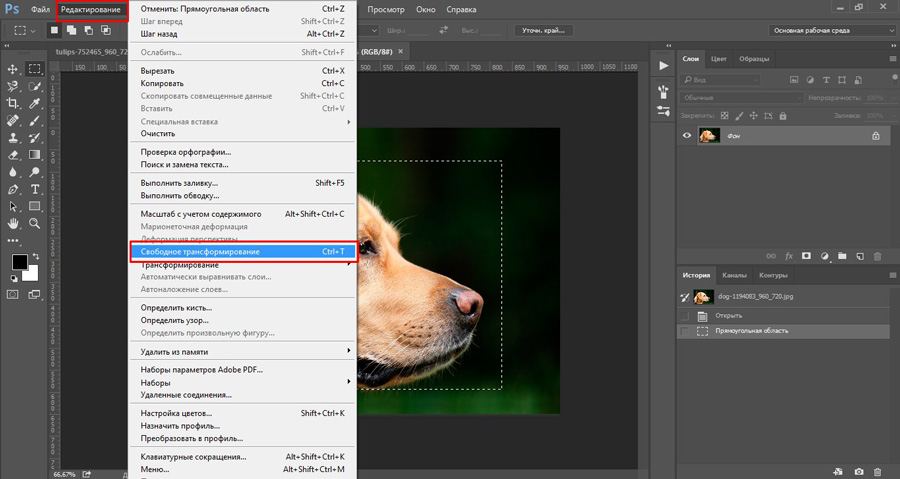Switch to the Каналы tab
The height and width of the screenshot is (479, 900).
point(734,275)
